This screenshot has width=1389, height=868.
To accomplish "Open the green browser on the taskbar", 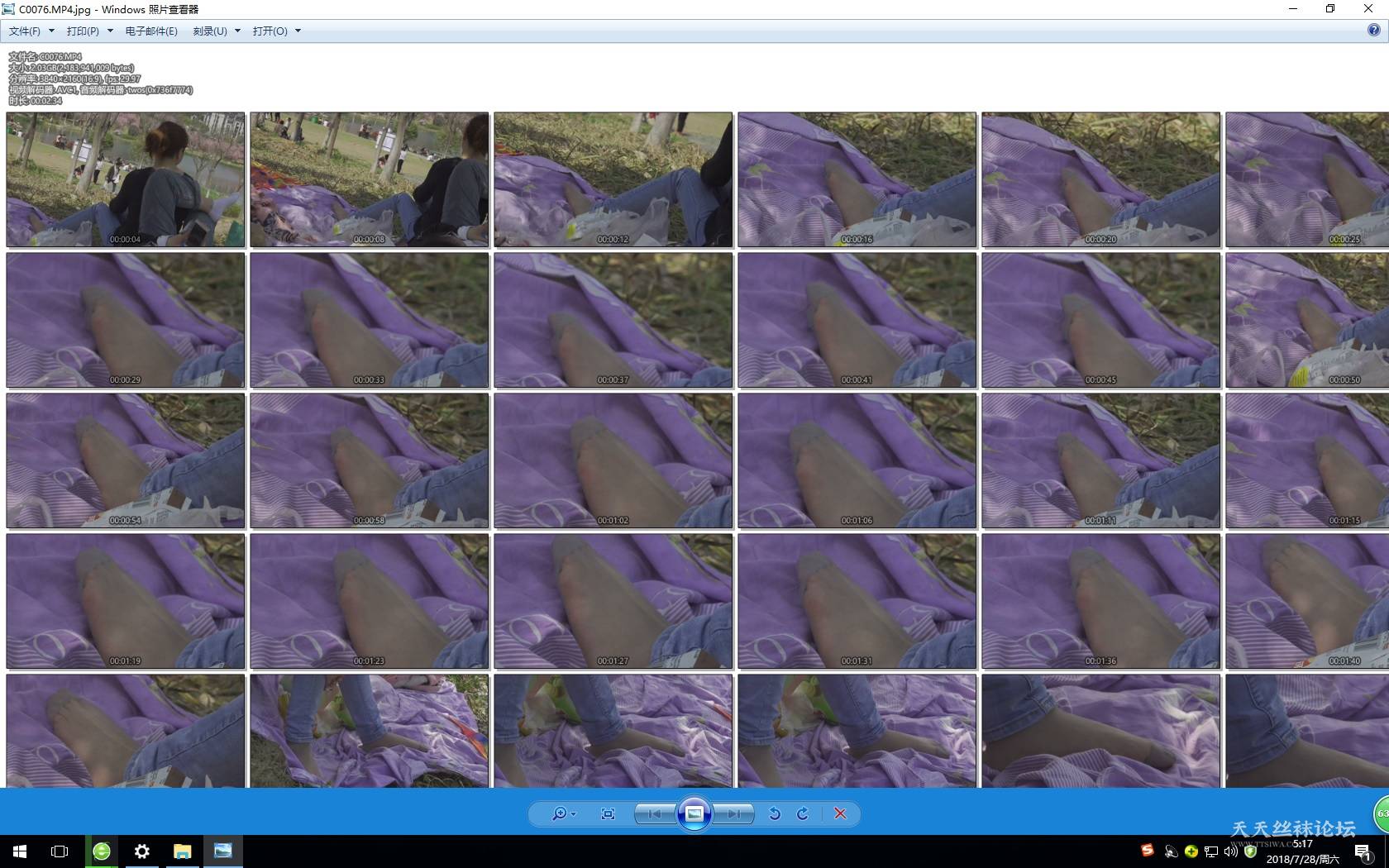I will pyautogui.click(x=102, y=851).
